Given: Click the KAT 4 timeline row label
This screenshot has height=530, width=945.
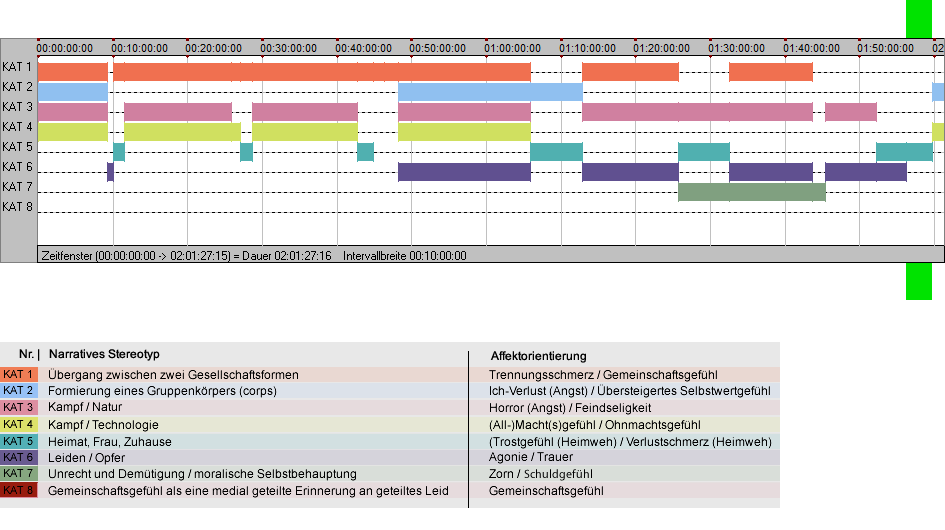Looking at the screenshot, I should coord(17,127).
